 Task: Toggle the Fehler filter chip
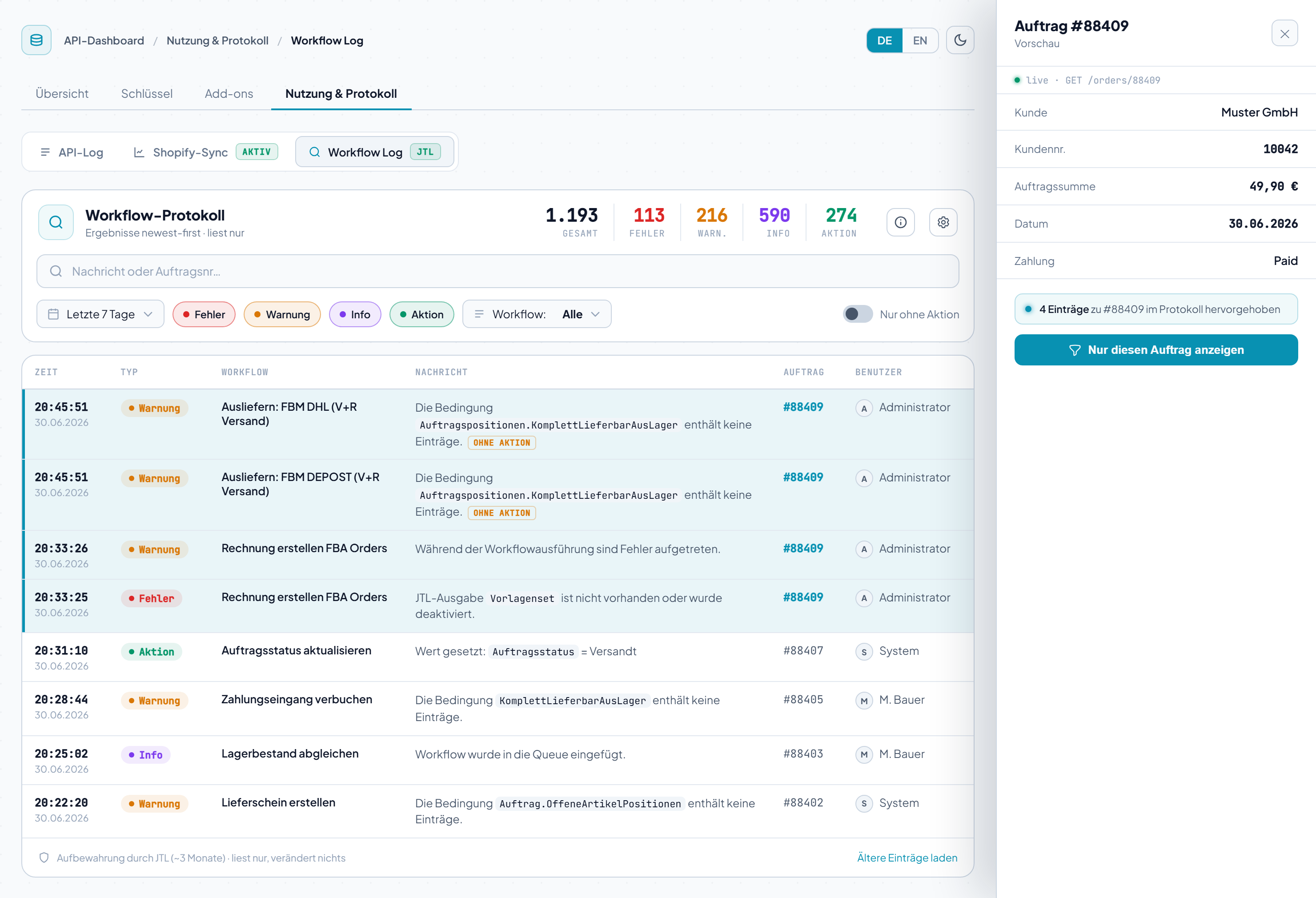(x=203, y=314)
